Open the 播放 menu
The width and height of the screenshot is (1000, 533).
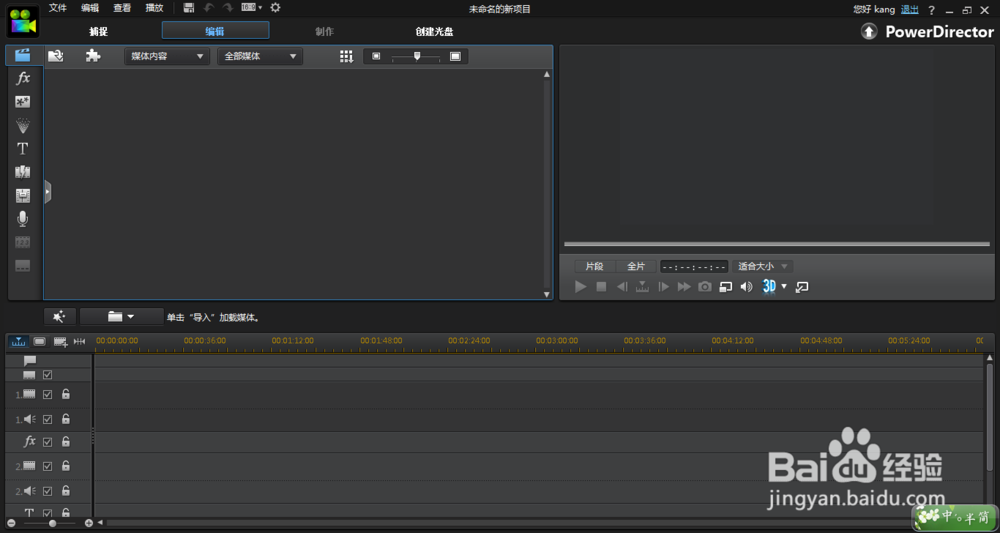click(x=154, y=8)
